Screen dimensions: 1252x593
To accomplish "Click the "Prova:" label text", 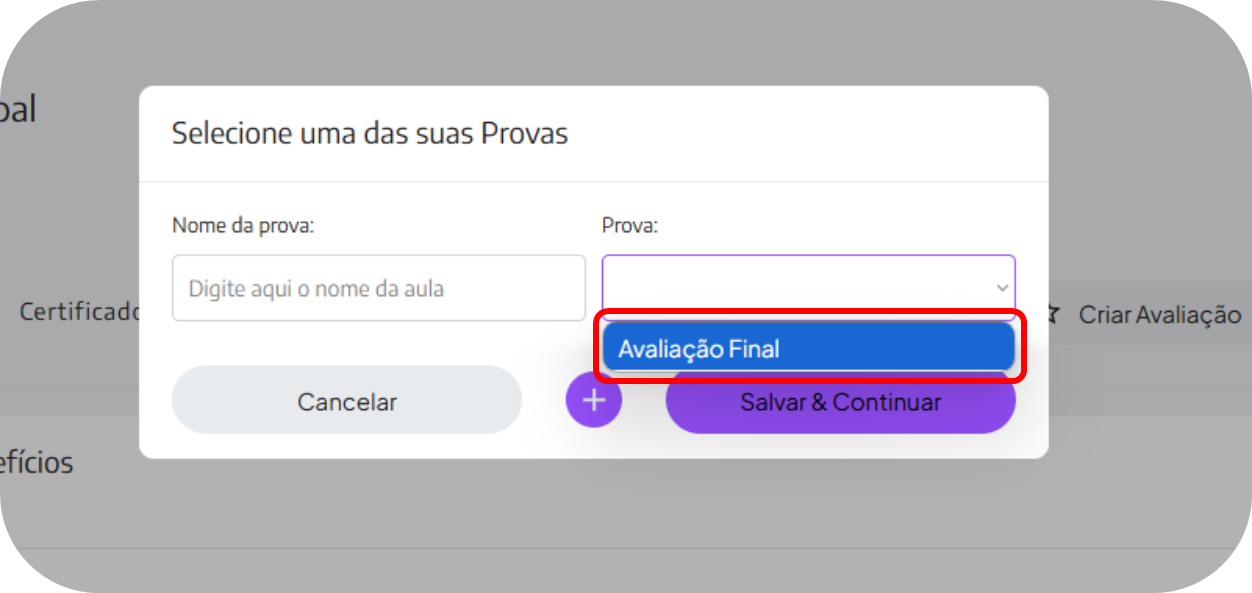I will (630, 226).
